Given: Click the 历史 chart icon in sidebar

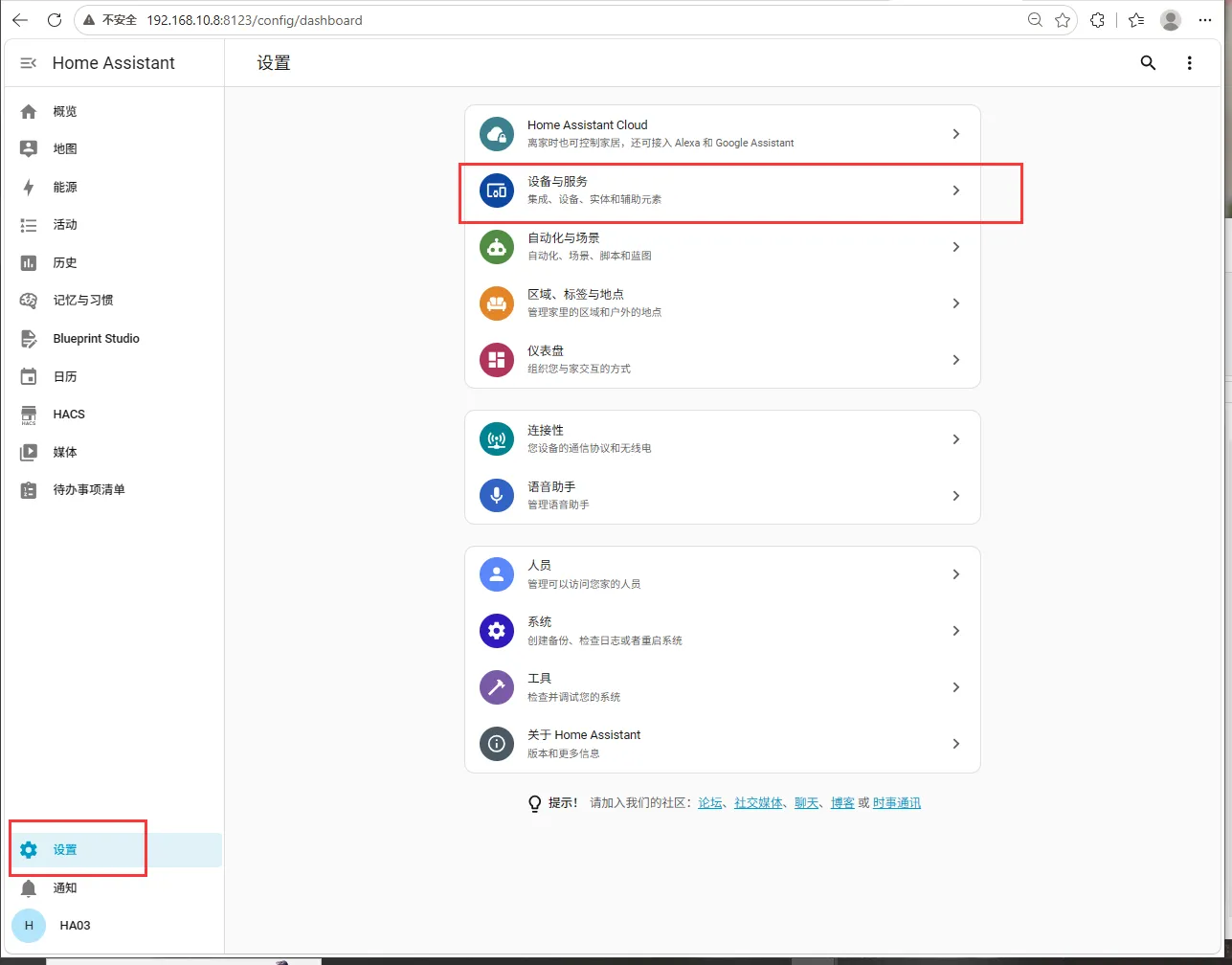Looking at the screenshot, I should click(29, 263).
